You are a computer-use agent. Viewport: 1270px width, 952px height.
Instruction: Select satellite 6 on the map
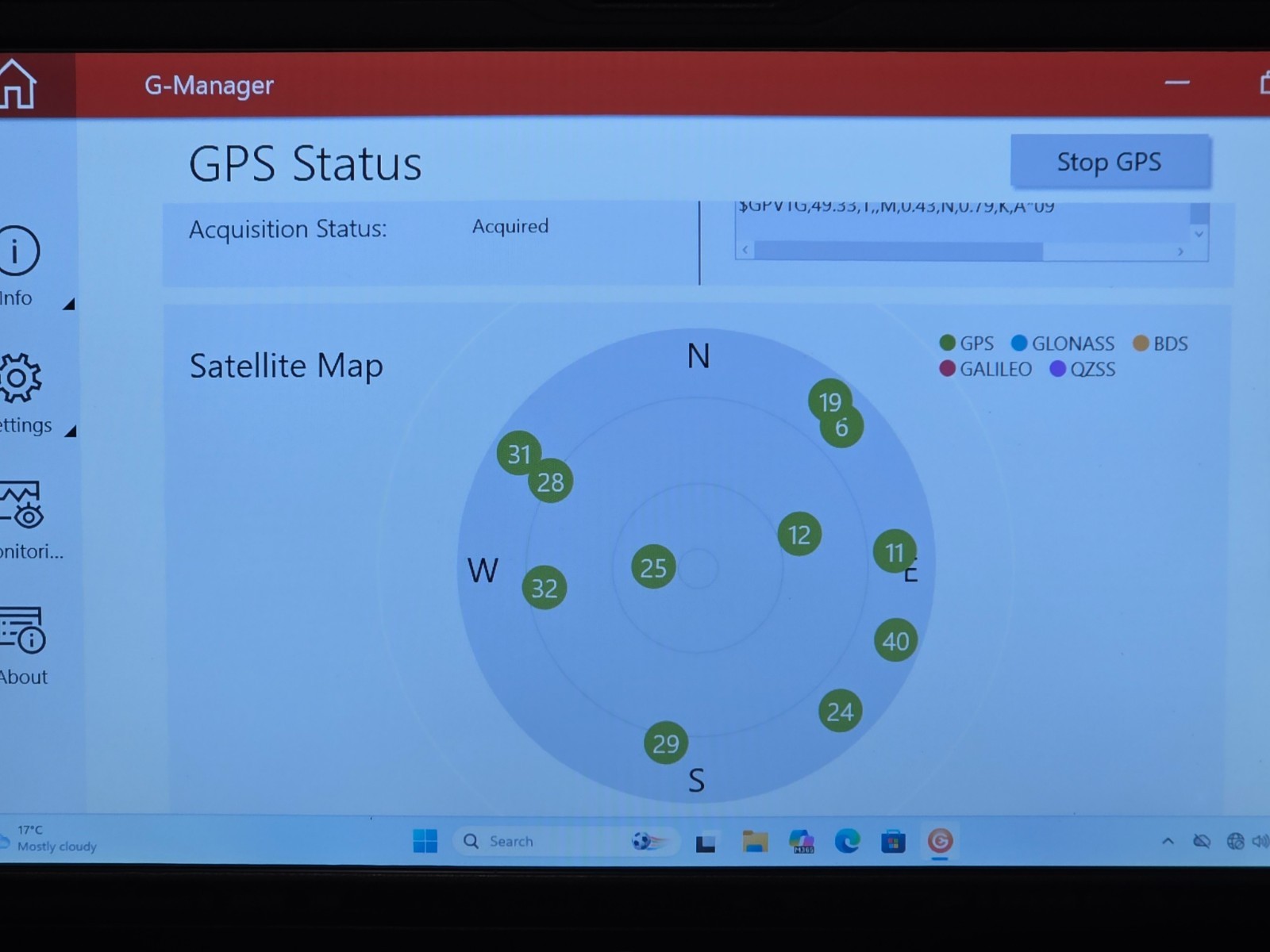(x=841, y=427)
